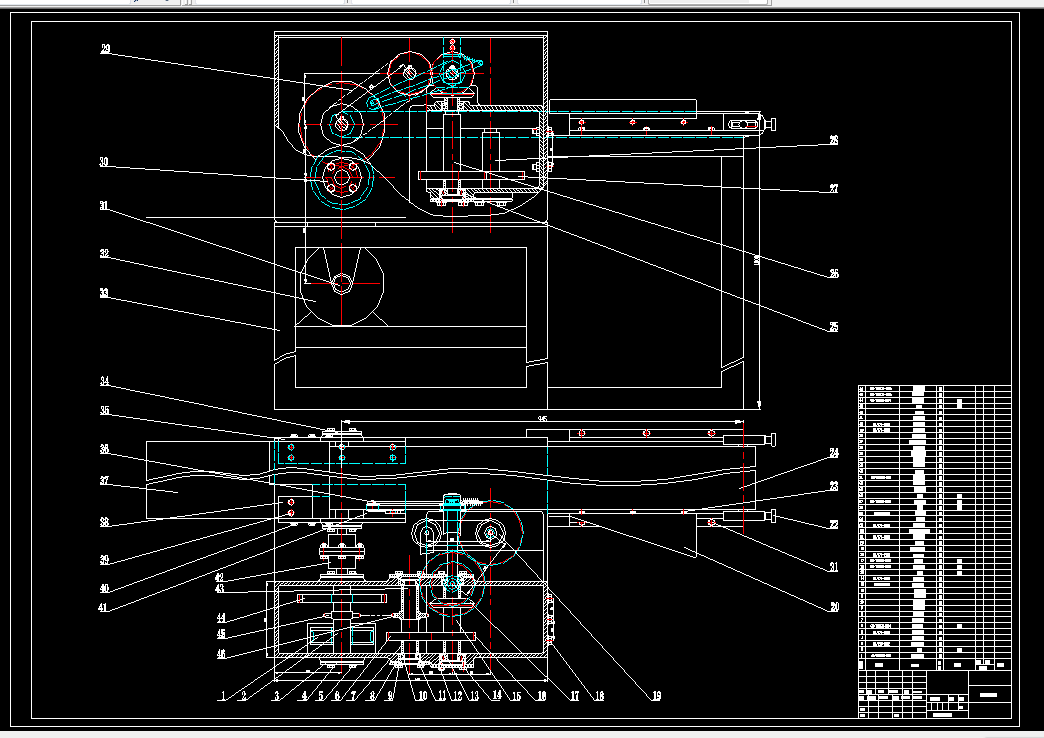Click part number 39
This screenshot has width=1044, height=738.
tap(105, 560)
